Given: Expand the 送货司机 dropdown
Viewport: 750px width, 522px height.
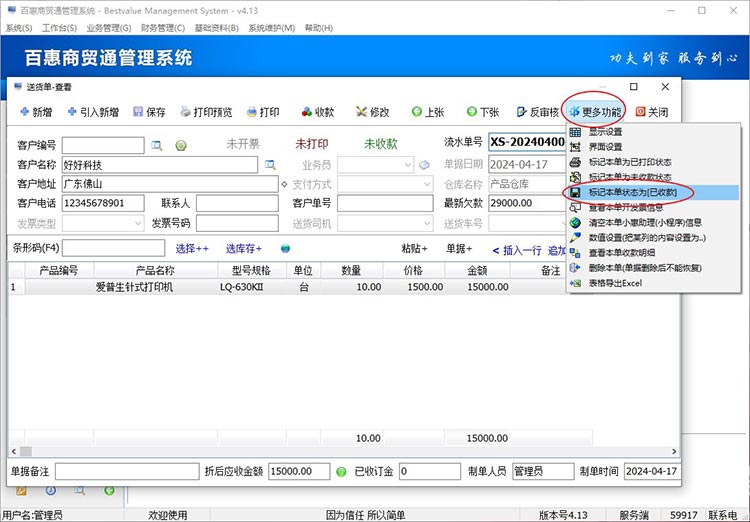Looking at the screenshot, I should (427, 223).
